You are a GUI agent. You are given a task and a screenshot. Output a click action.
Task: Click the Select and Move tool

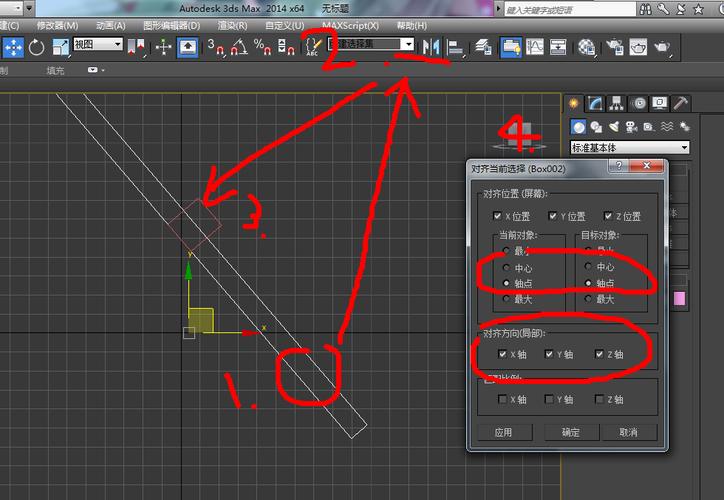(x=13, y=46)
